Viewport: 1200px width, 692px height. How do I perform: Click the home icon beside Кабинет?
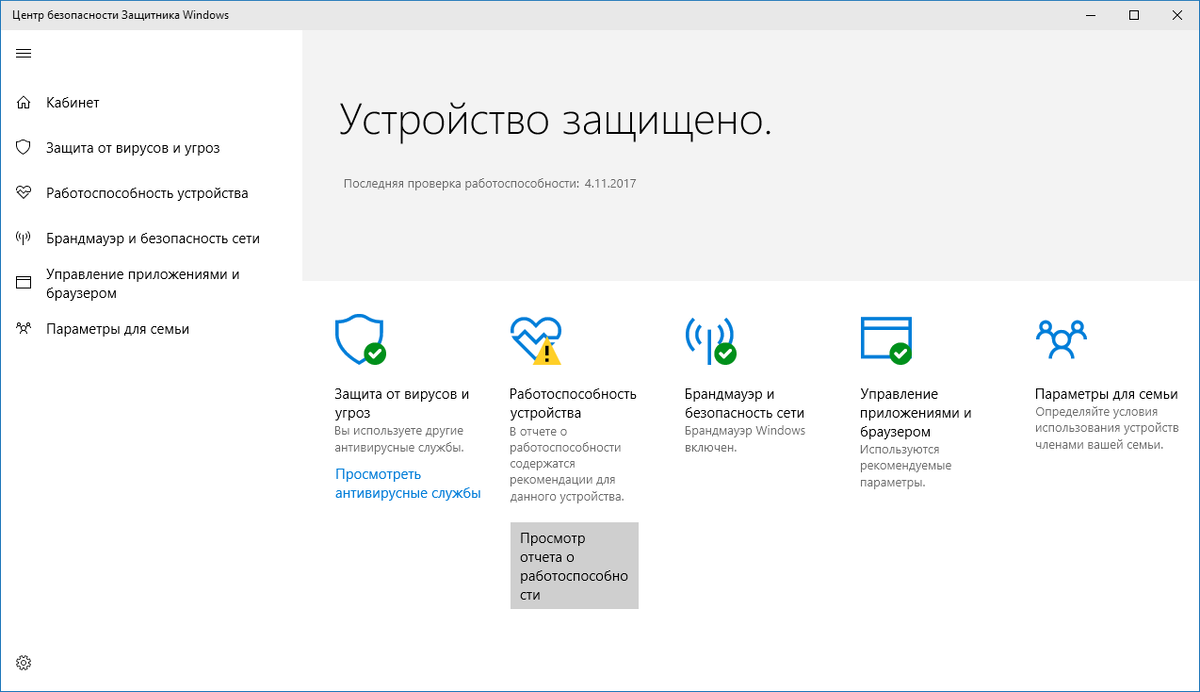[x=24, y=102]
